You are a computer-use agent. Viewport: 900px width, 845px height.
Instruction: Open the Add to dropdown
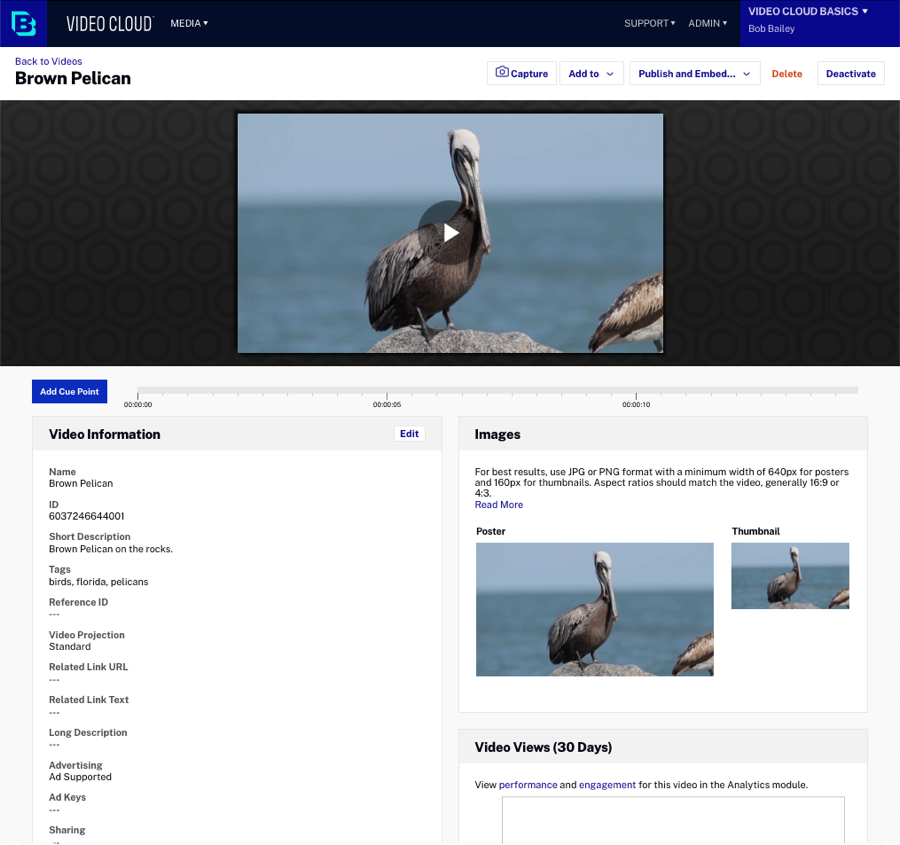pyautogui.click(x=591, y=74)
